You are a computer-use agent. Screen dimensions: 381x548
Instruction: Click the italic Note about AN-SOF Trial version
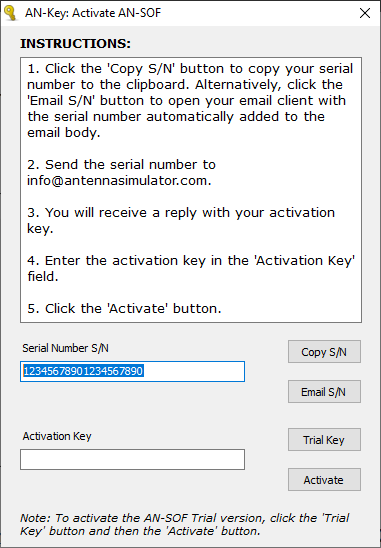pyautogui.click(x=185, y=525)
